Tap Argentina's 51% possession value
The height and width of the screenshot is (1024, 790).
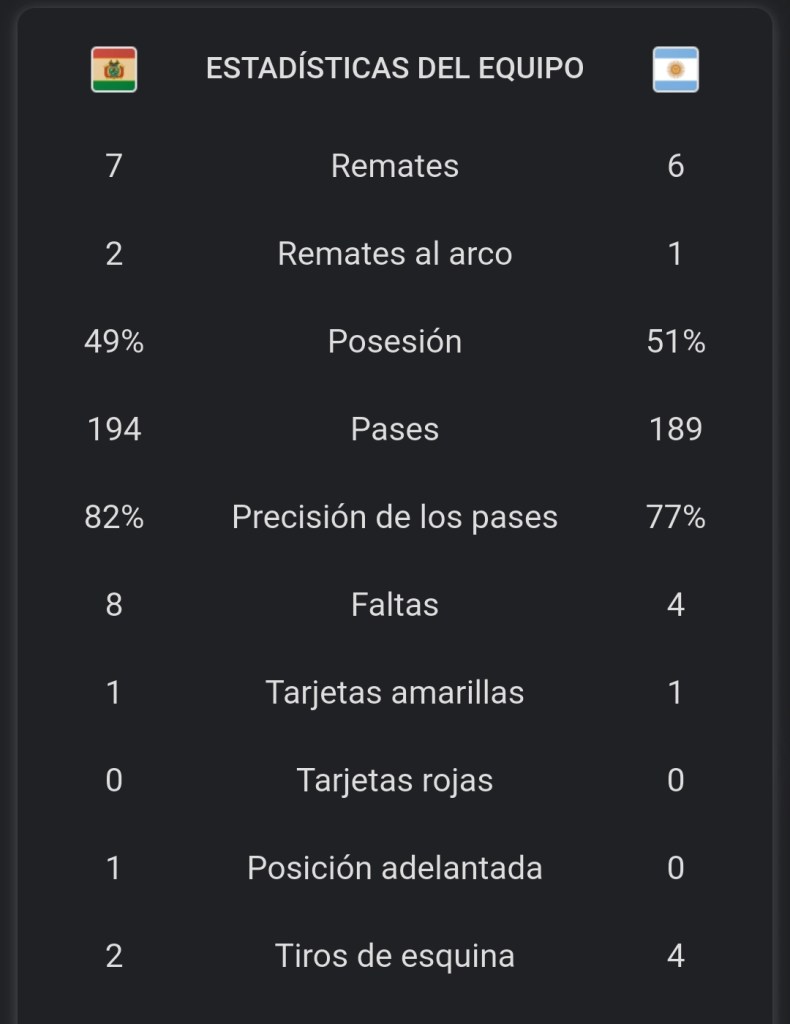(676, 341)
